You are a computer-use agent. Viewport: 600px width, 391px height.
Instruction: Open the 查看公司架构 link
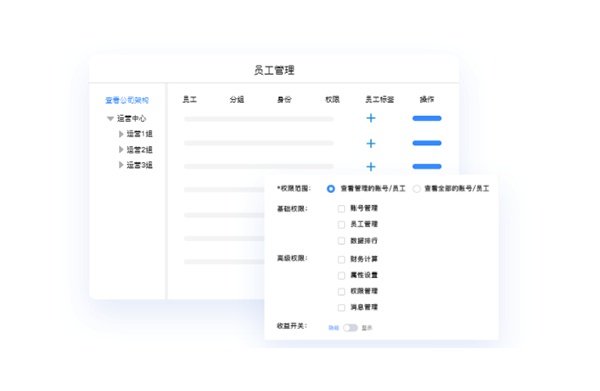click(x=127, y=100)
